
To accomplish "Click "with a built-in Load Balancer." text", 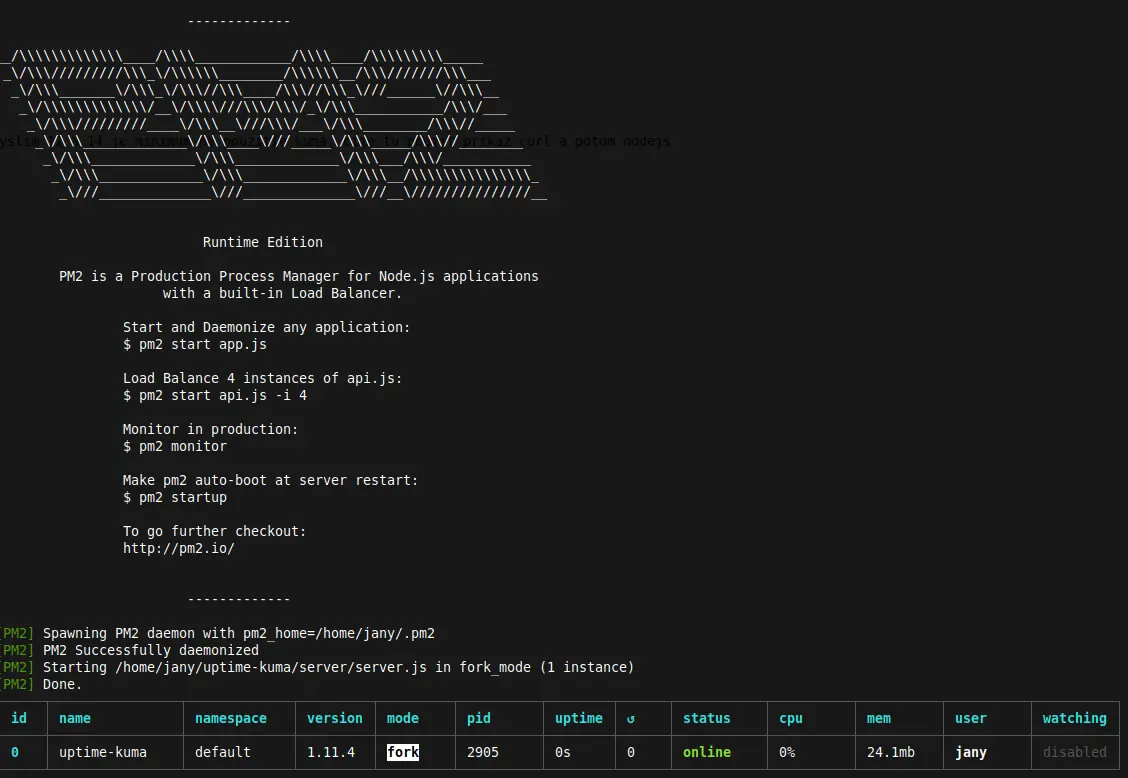I will pos(282,294).
